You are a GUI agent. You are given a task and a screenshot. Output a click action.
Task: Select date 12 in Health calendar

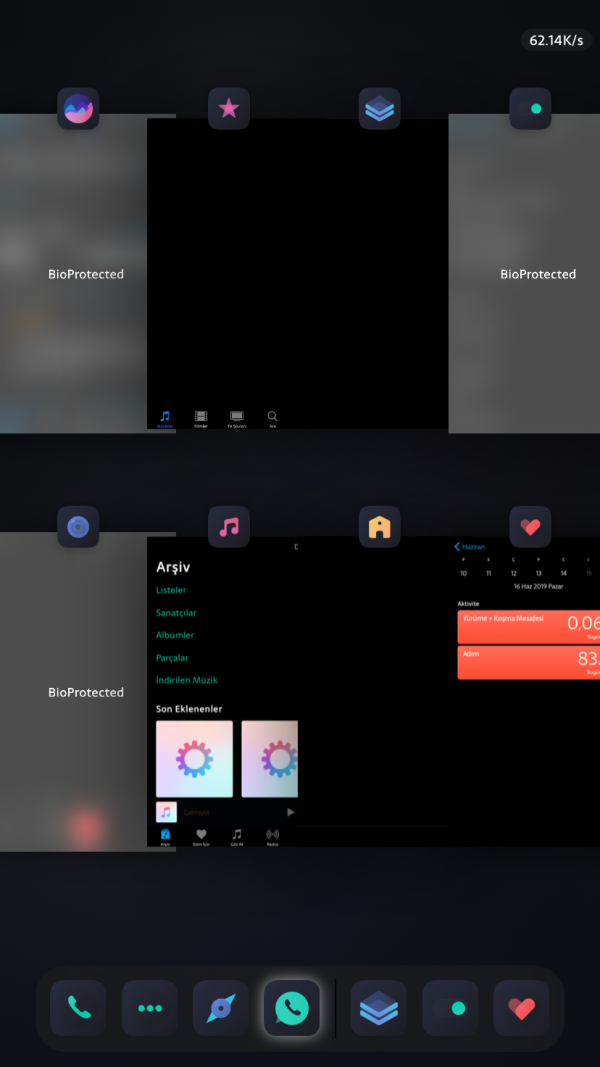(x=514, y=574)
